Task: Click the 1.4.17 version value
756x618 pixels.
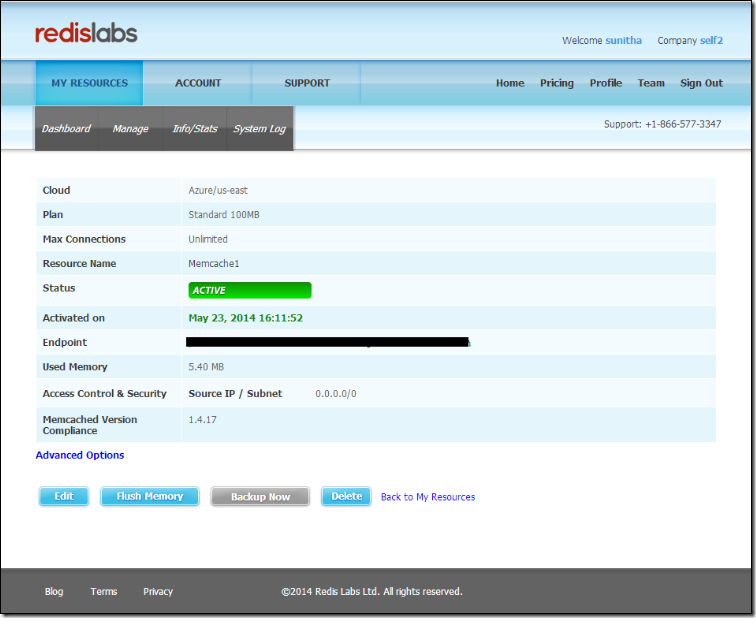Action: click(202, 420)
